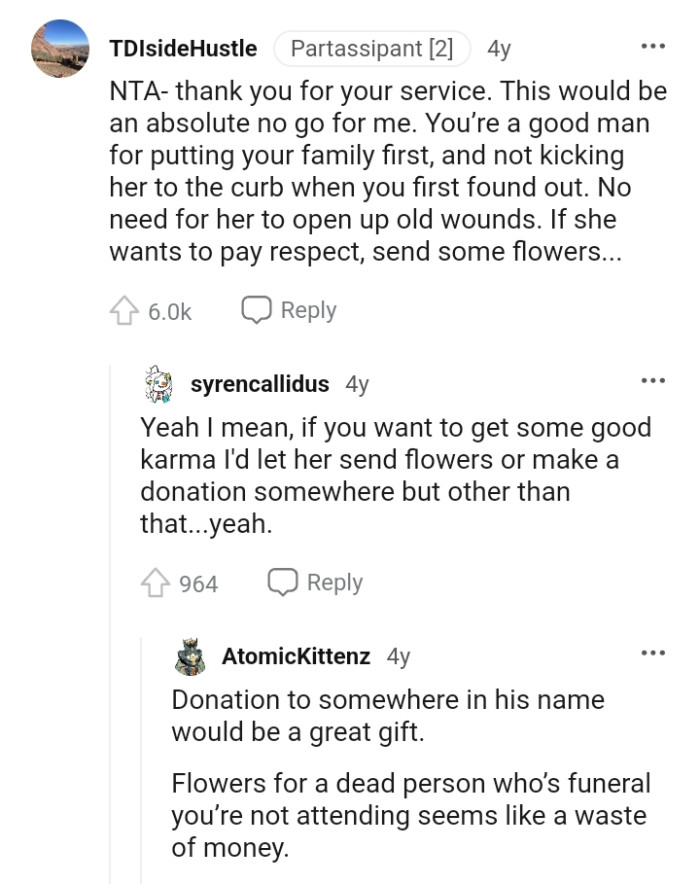The width and height of the screenshot is (700, 884).
Task: Open the three-dot menu beside syrencallidus
Action: tap(655, 378)
